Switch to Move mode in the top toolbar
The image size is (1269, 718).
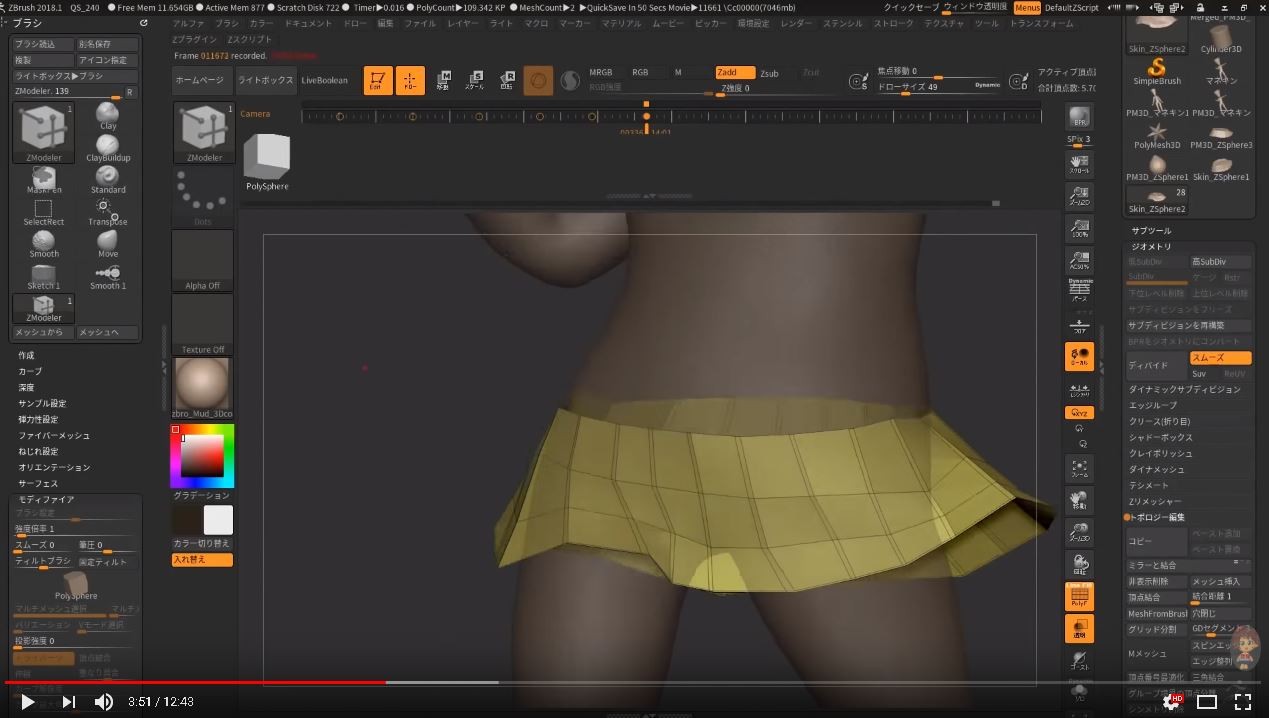tap(443, 78)
